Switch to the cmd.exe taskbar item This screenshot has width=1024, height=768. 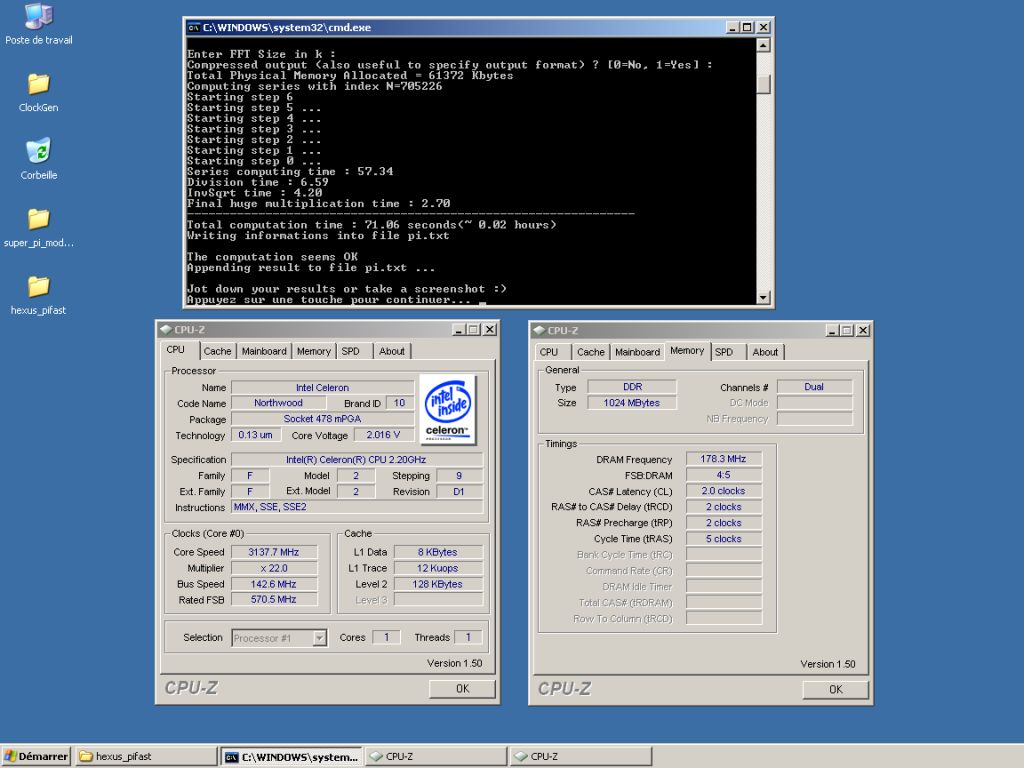[x=292, y=756]
